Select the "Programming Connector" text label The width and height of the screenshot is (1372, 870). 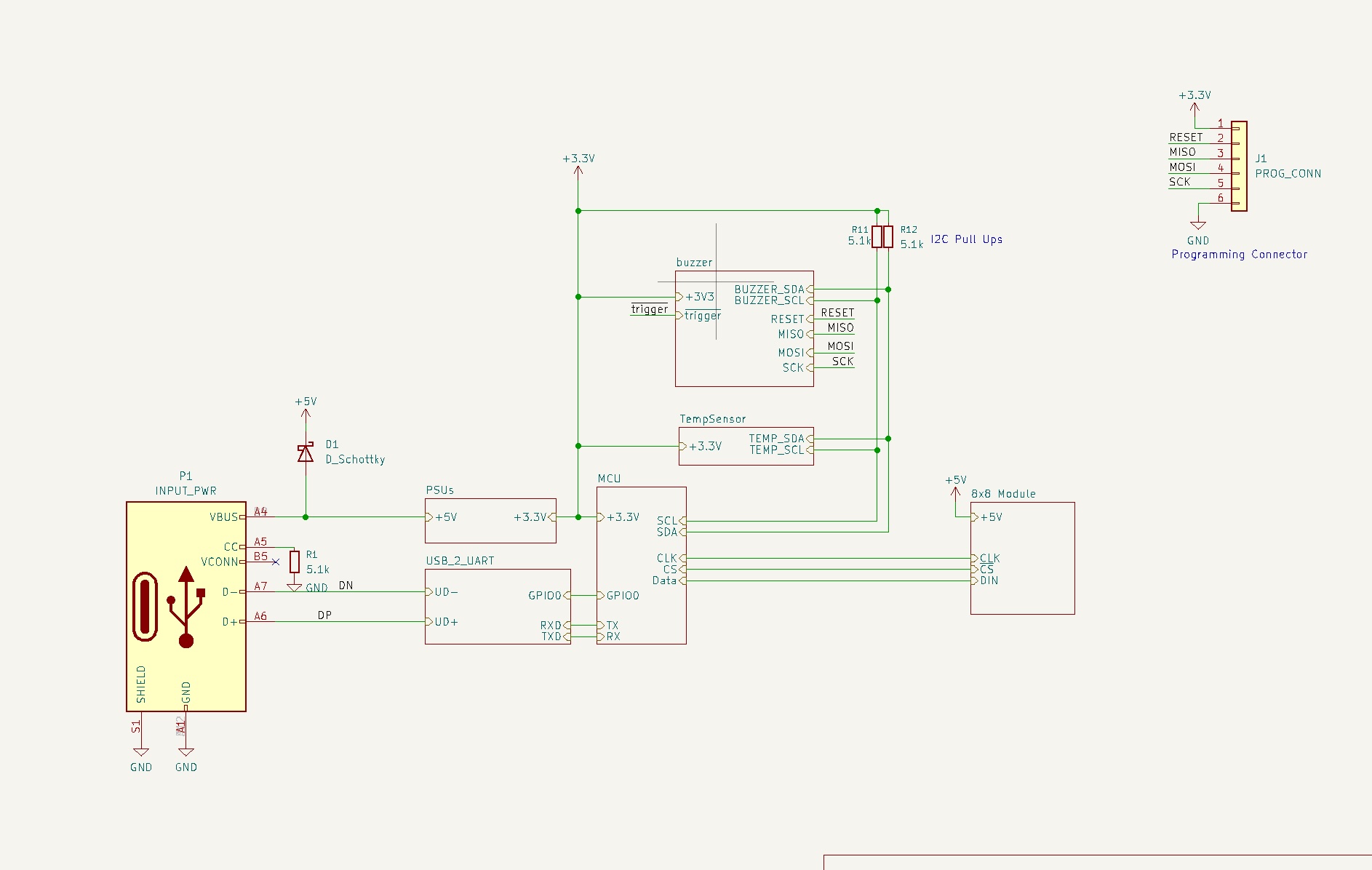pos(1239,255)
